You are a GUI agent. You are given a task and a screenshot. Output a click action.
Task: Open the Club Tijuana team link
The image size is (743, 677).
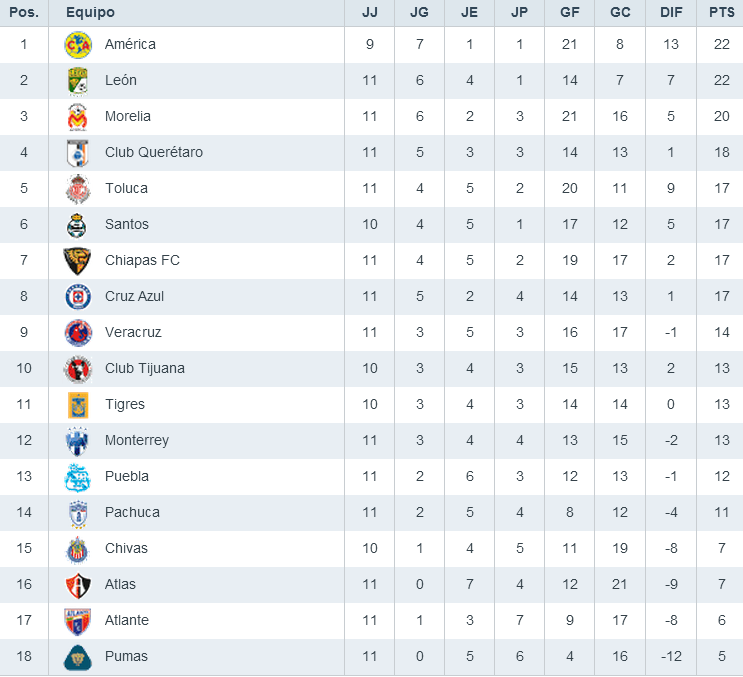coord(145,368)
